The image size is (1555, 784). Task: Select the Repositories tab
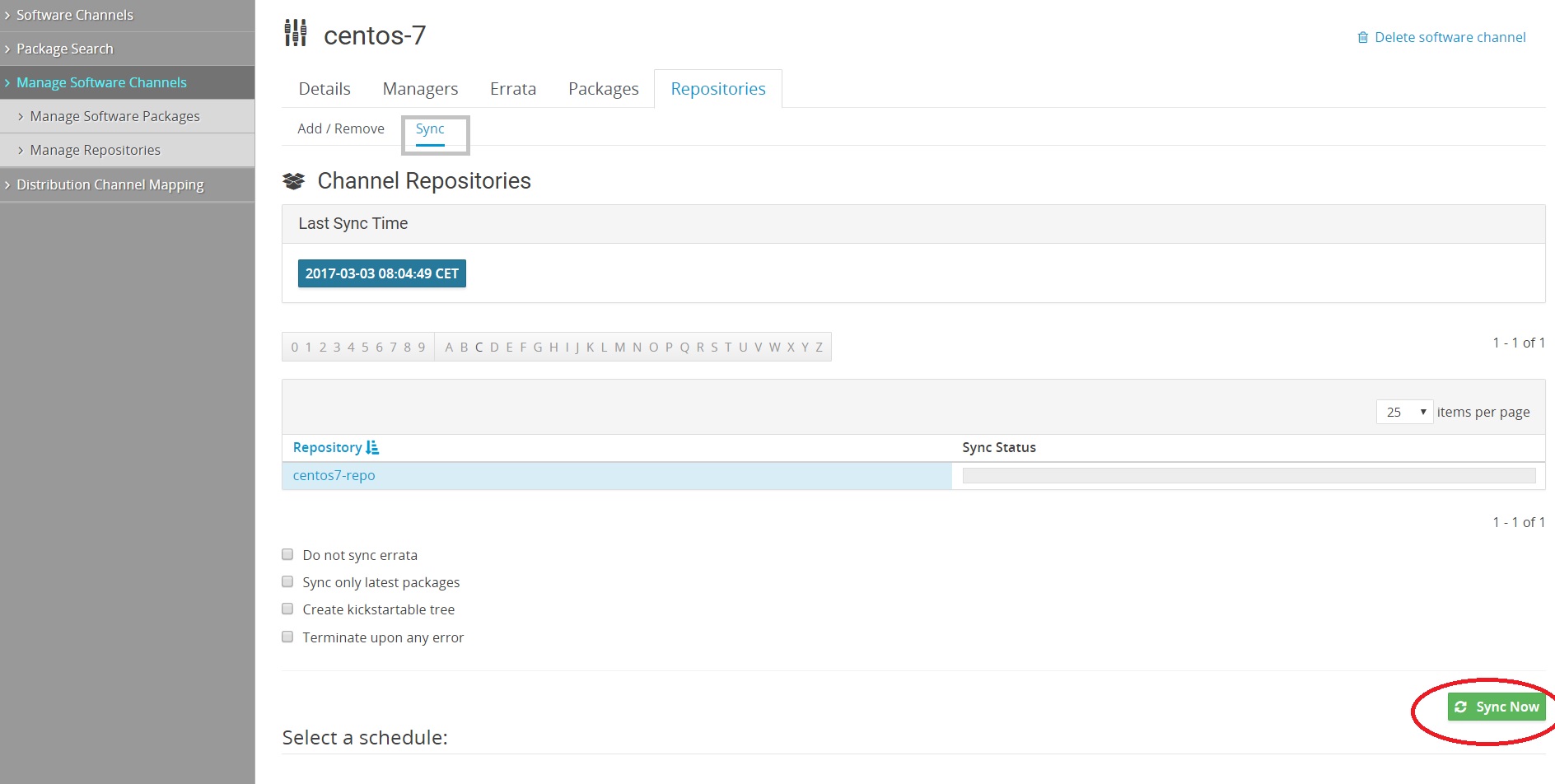coord(718,89)
